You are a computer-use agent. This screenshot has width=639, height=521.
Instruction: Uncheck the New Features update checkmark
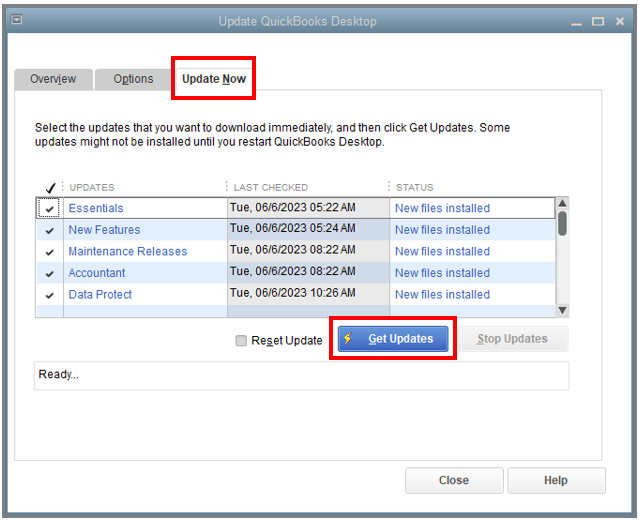(x=49, y=231)
